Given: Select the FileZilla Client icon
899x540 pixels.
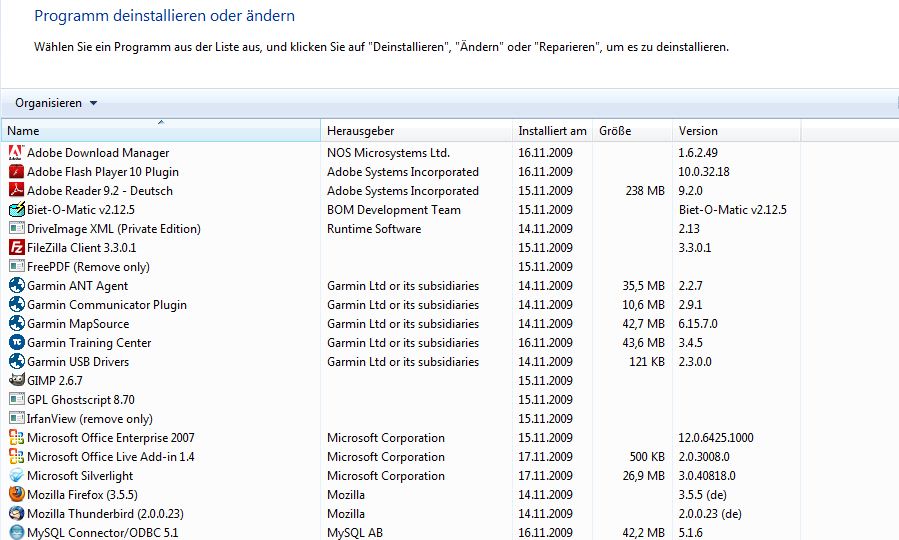Looking at the screenshot, I should click(16, 248).
